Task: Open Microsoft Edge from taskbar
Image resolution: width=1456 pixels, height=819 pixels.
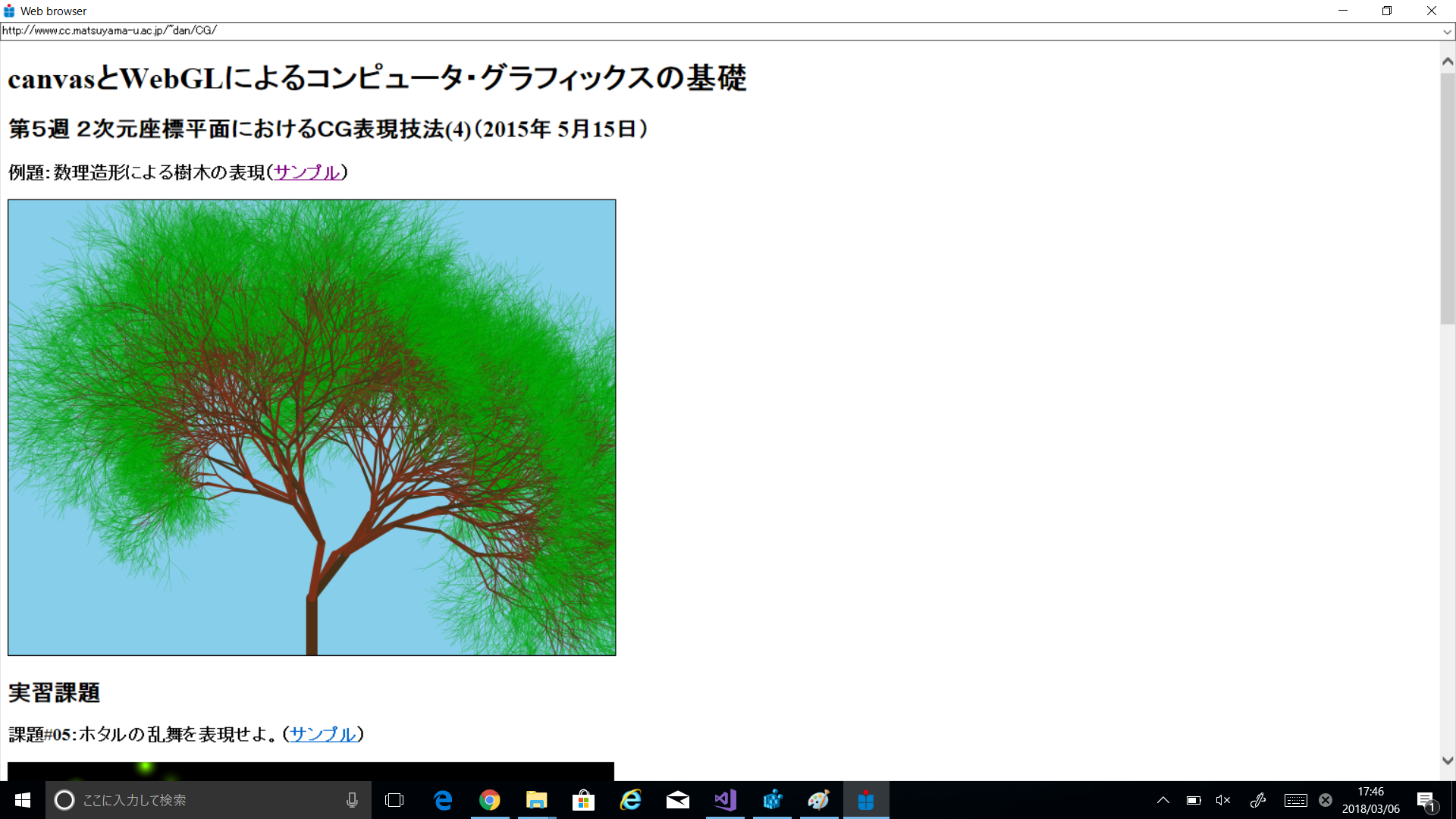Action: tap(443, 800)
